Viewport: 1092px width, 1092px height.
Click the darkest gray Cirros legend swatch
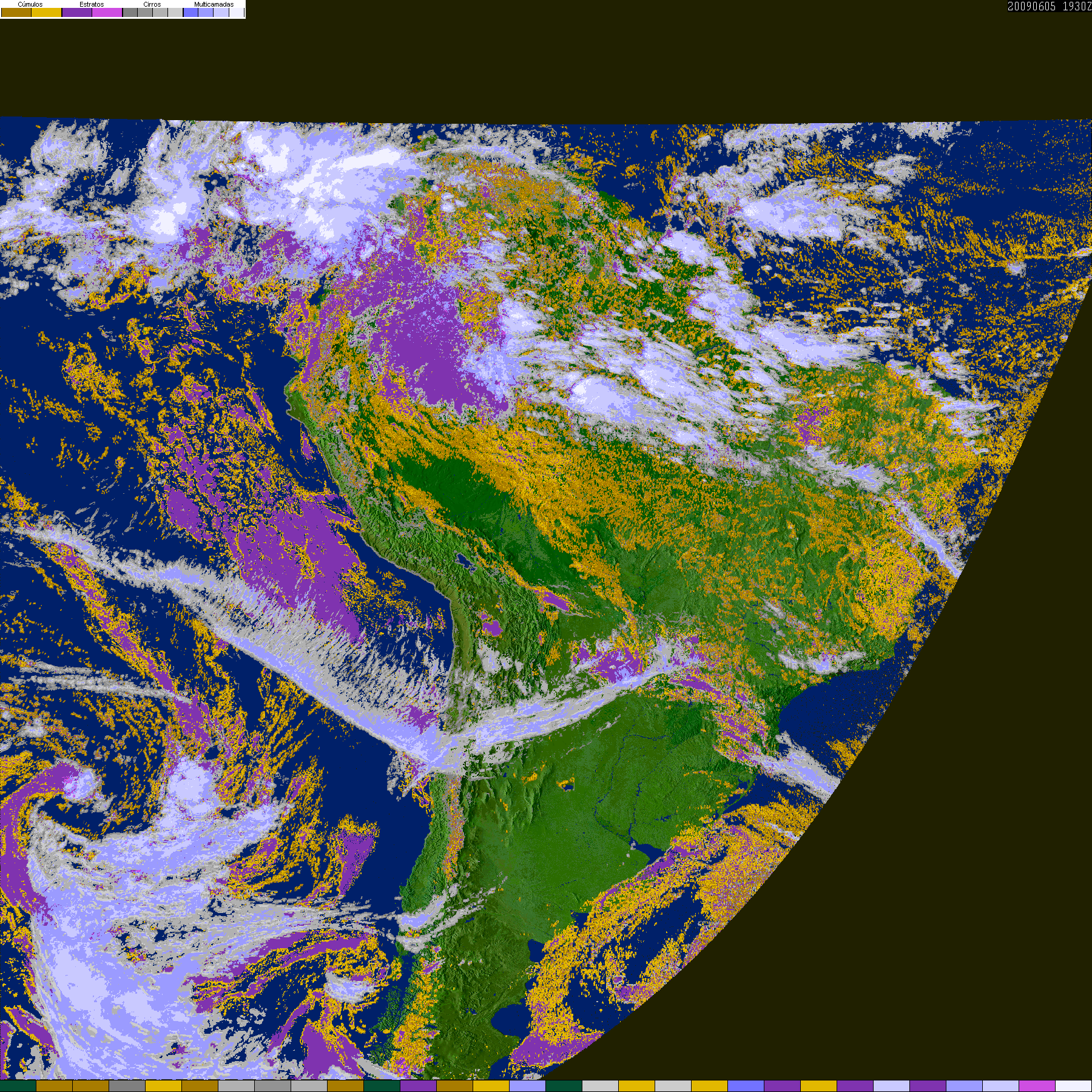[130, 12]
